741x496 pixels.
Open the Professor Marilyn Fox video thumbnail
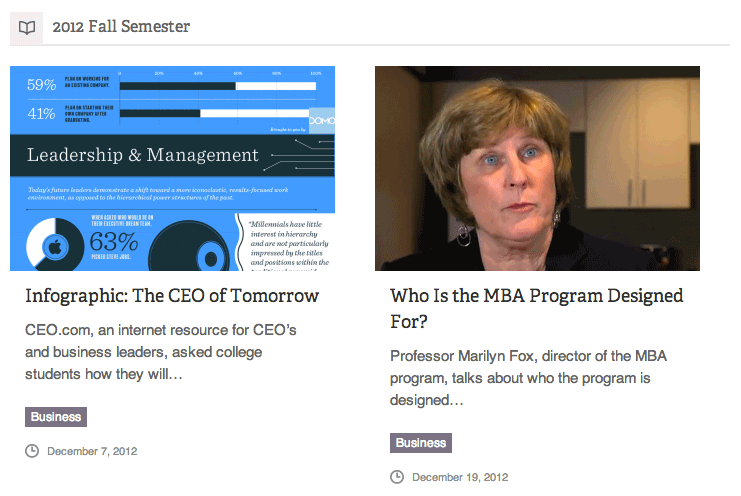537,168
